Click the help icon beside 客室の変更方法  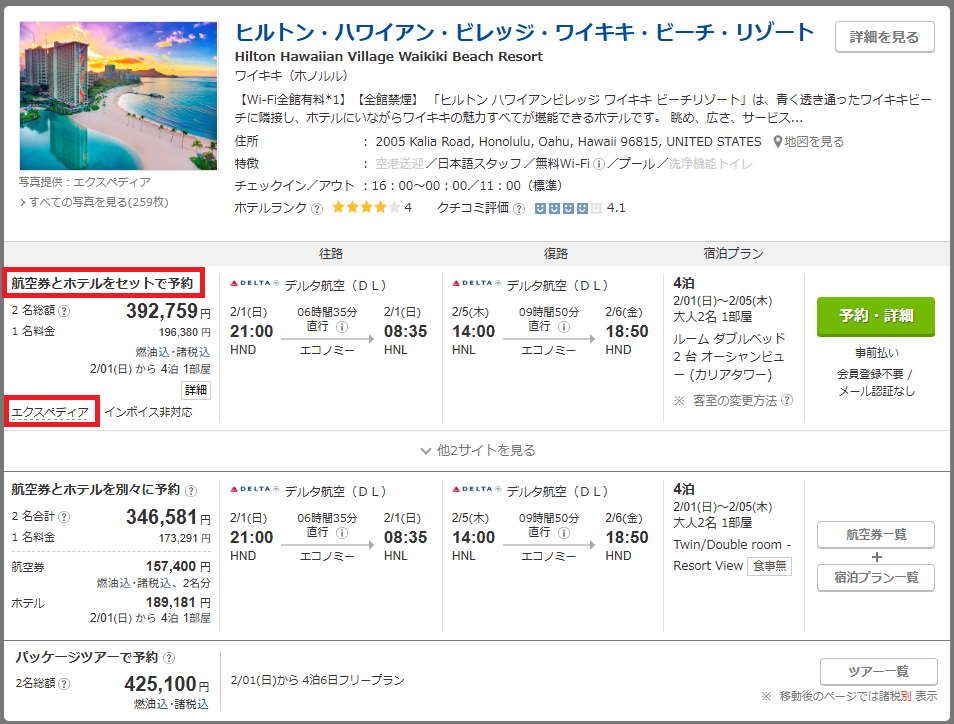point(787,401)
